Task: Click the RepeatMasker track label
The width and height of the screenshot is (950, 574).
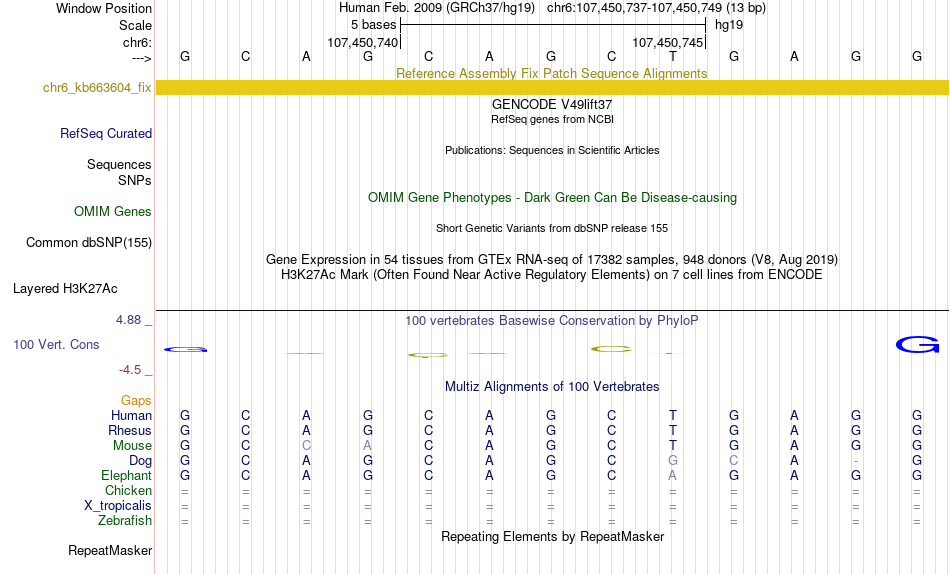Action: point(110,550)
